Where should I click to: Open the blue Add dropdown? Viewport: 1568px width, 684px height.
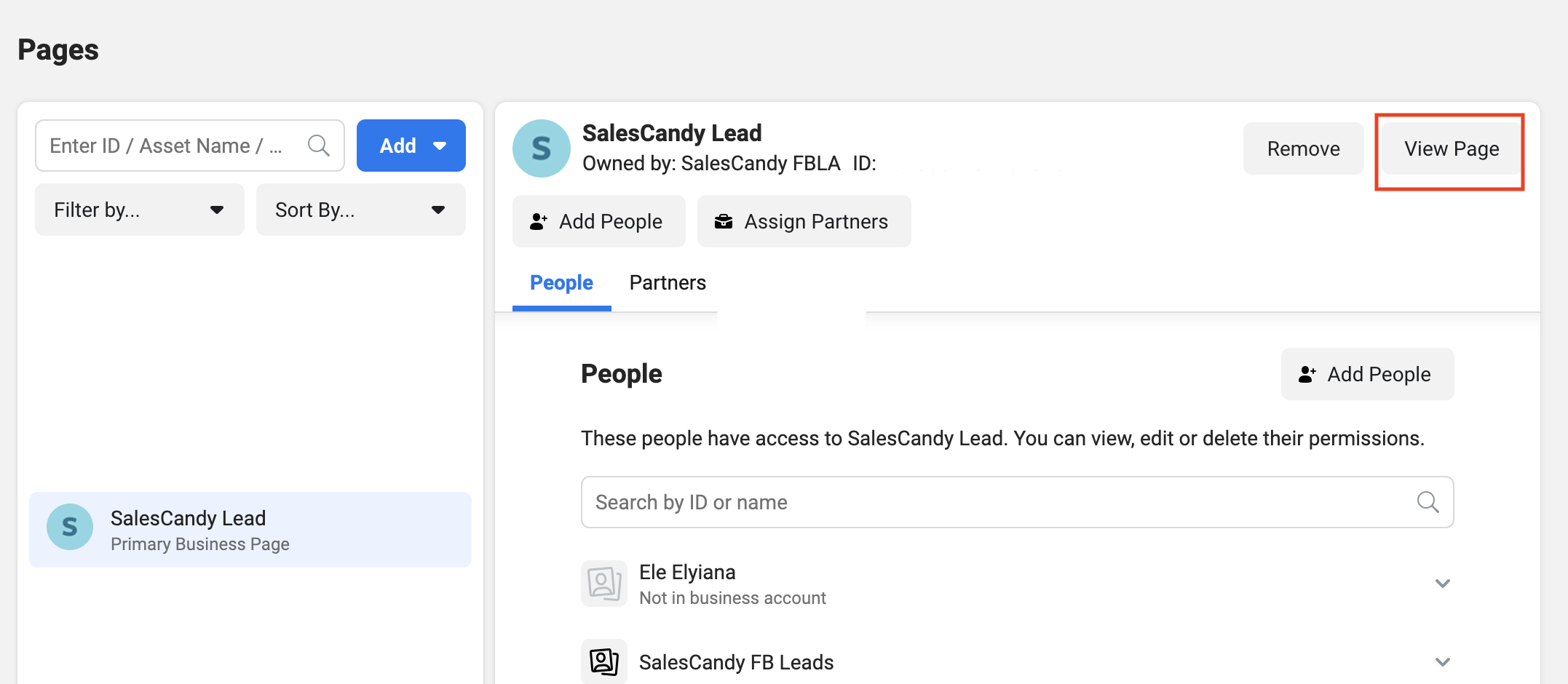[411, 146]
